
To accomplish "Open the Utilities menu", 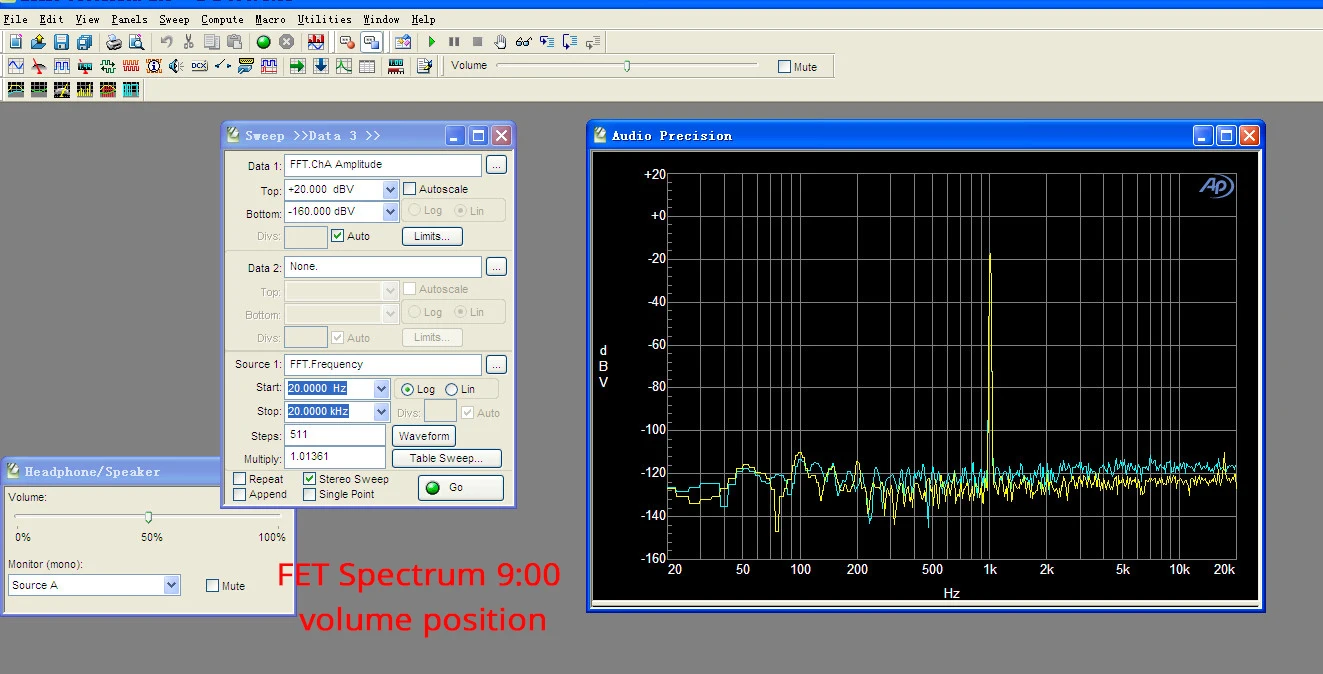I will coord(325,19).
